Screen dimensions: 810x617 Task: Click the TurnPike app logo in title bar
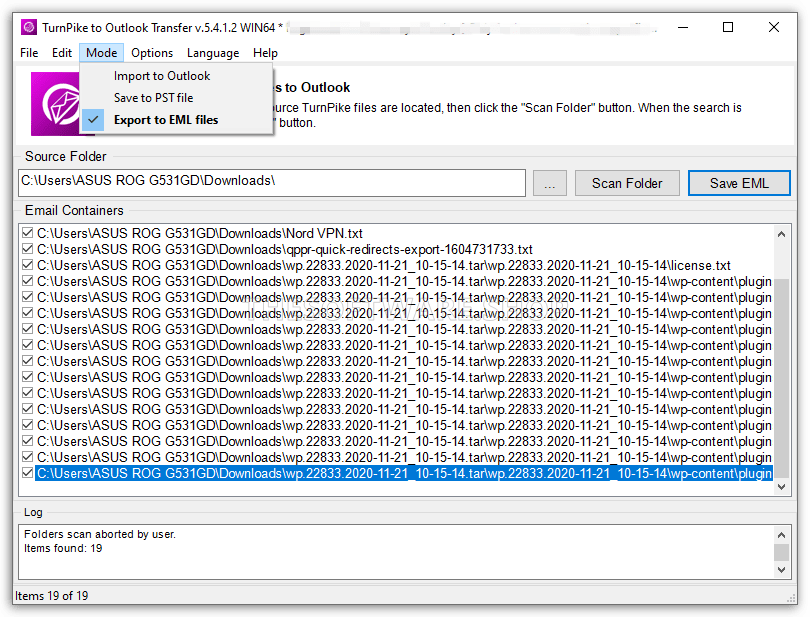pos(28,27)
